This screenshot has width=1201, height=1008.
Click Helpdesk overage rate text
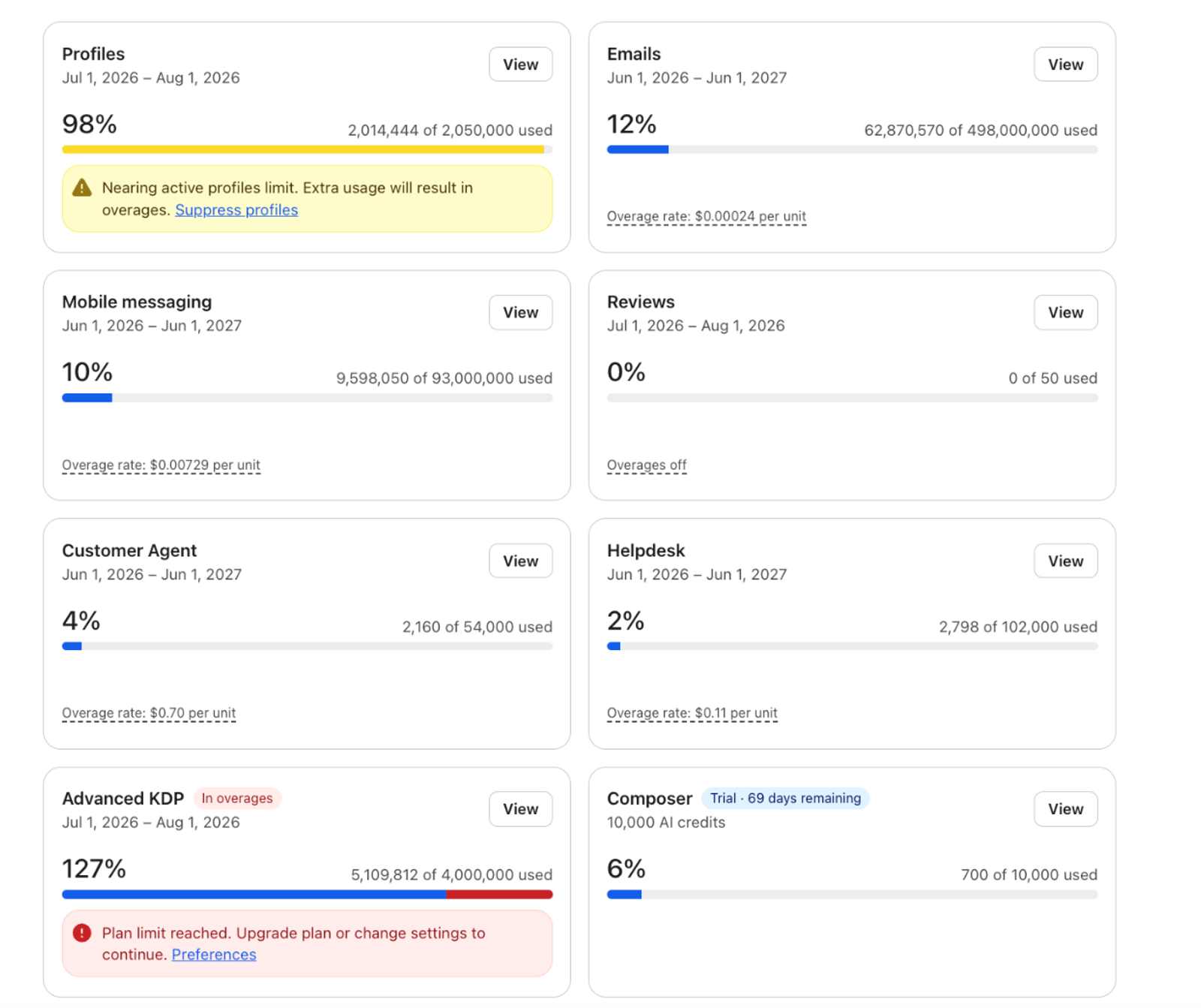[692, 713]
